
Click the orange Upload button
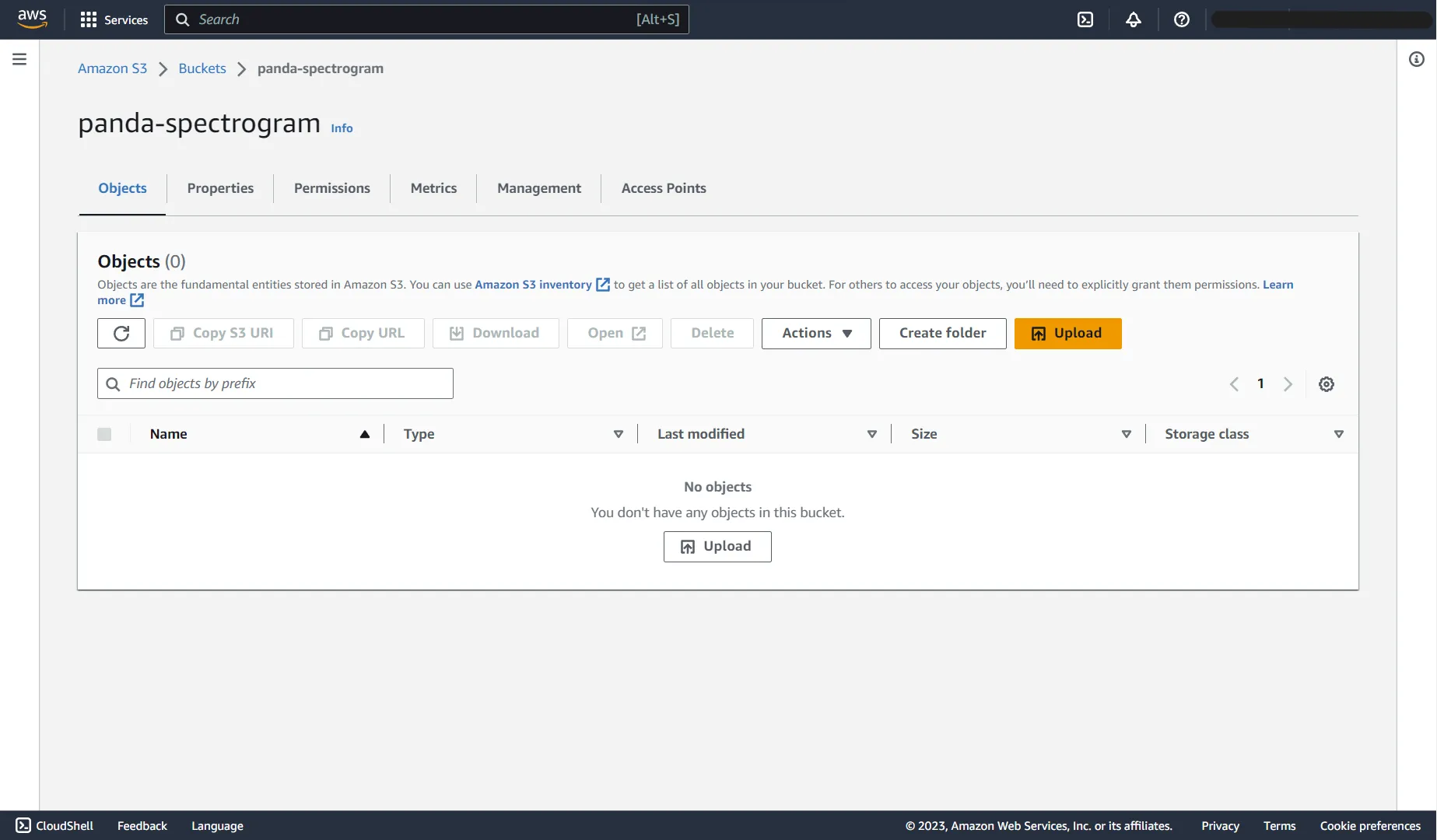pos(1067,334)
